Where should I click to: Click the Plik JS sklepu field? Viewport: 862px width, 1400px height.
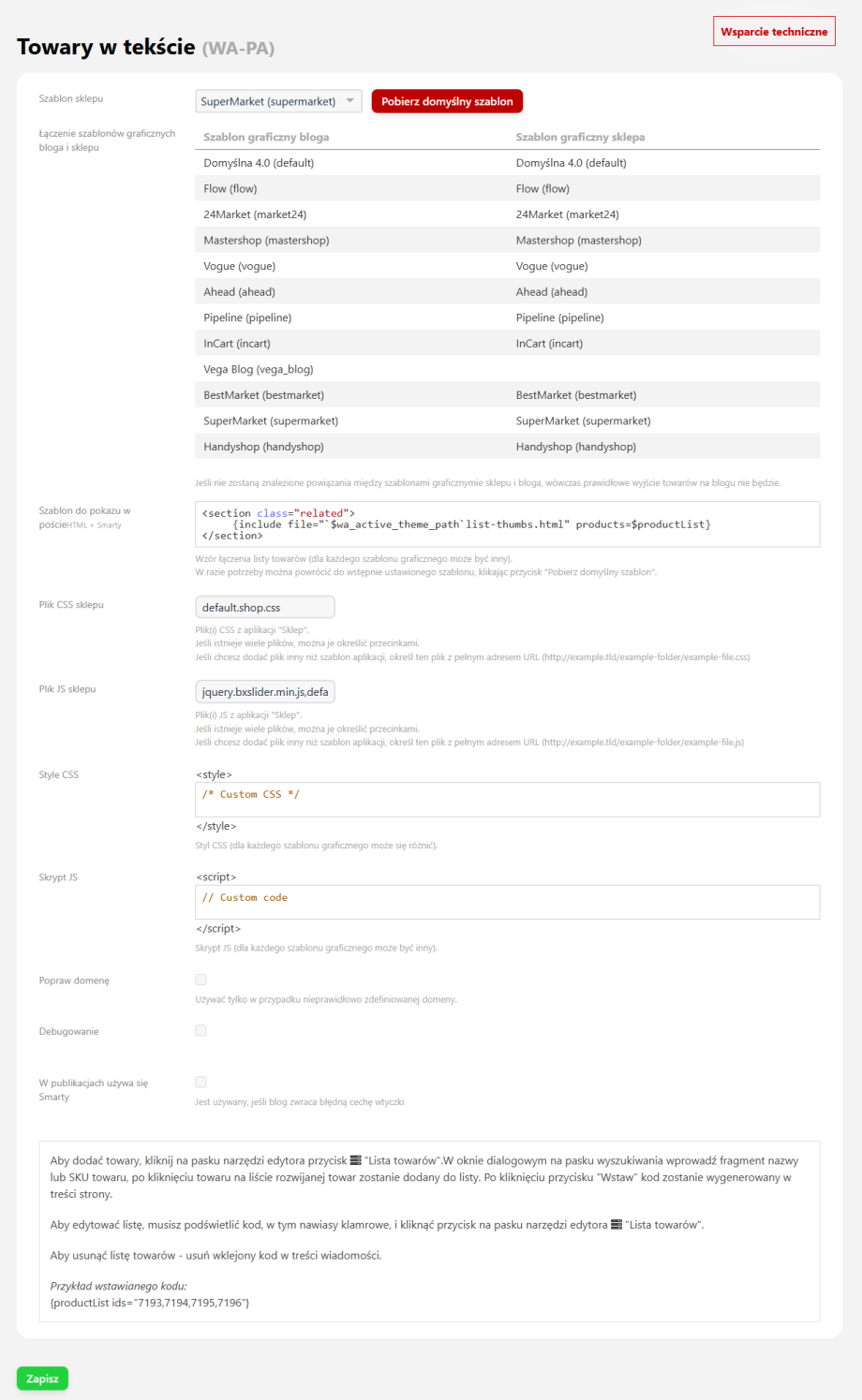(264, 692)
